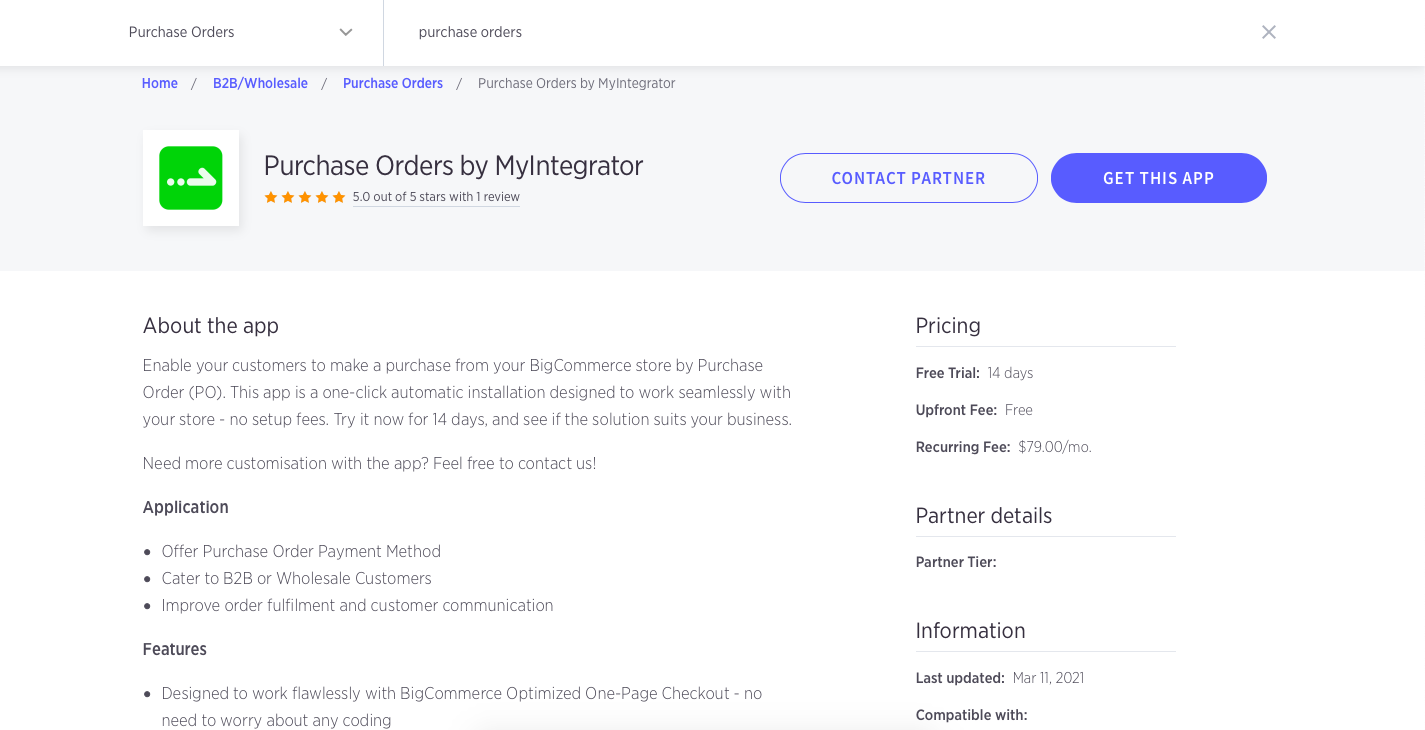The height and width of the screenshot is (730, 1425).
Task: Select the Partner details heading
Action: [984, 516]
